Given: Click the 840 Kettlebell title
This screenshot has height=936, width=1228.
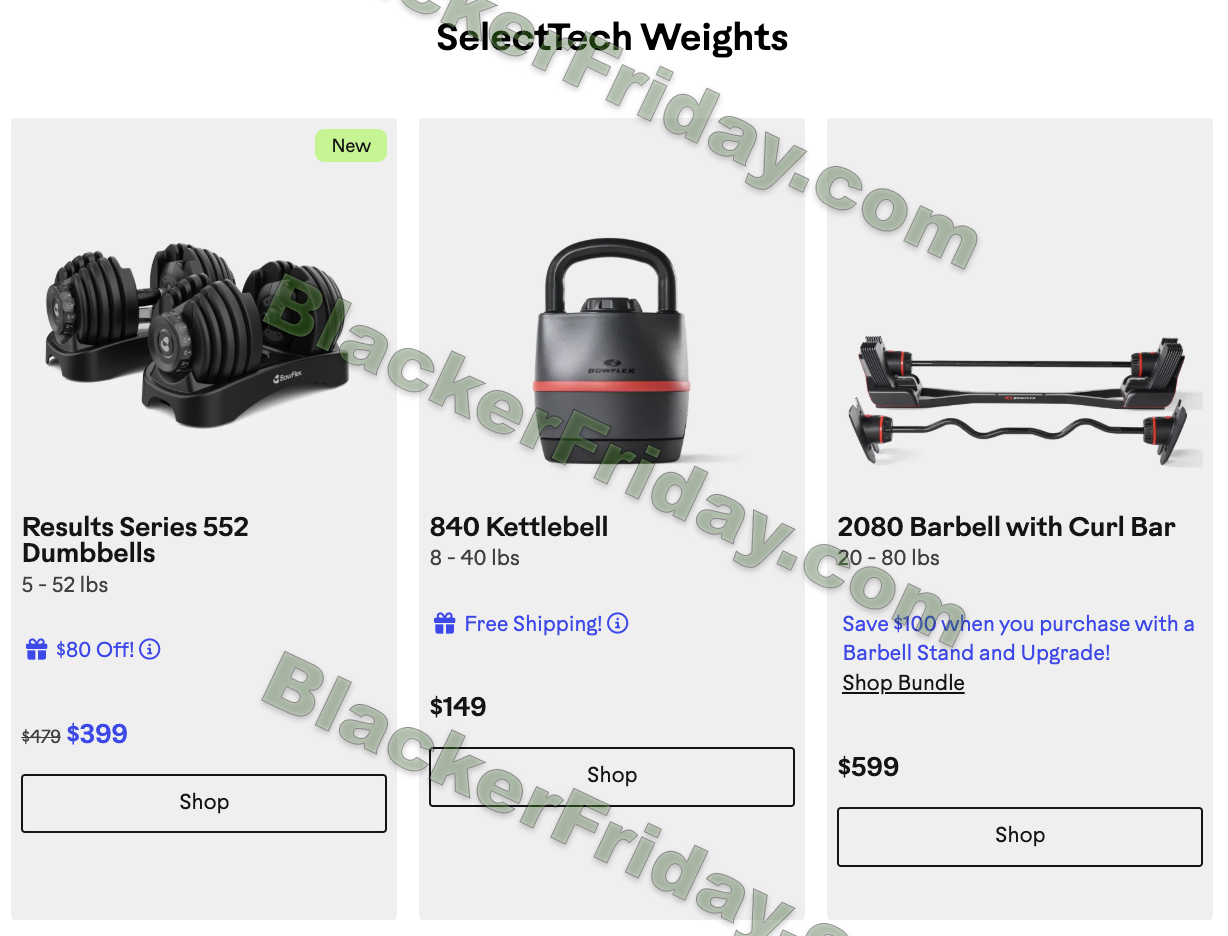Looking at the screenshot, I should click(x=519, y=527).
